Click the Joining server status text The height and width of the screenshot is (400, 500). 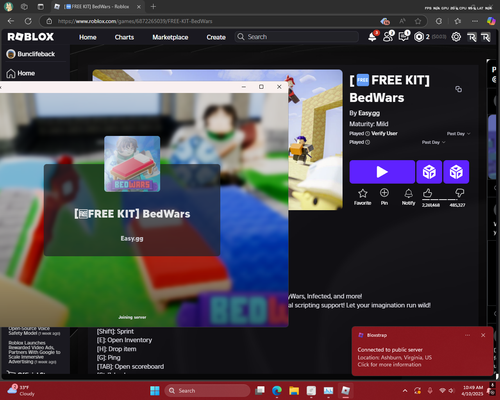(x=132, y=317)
